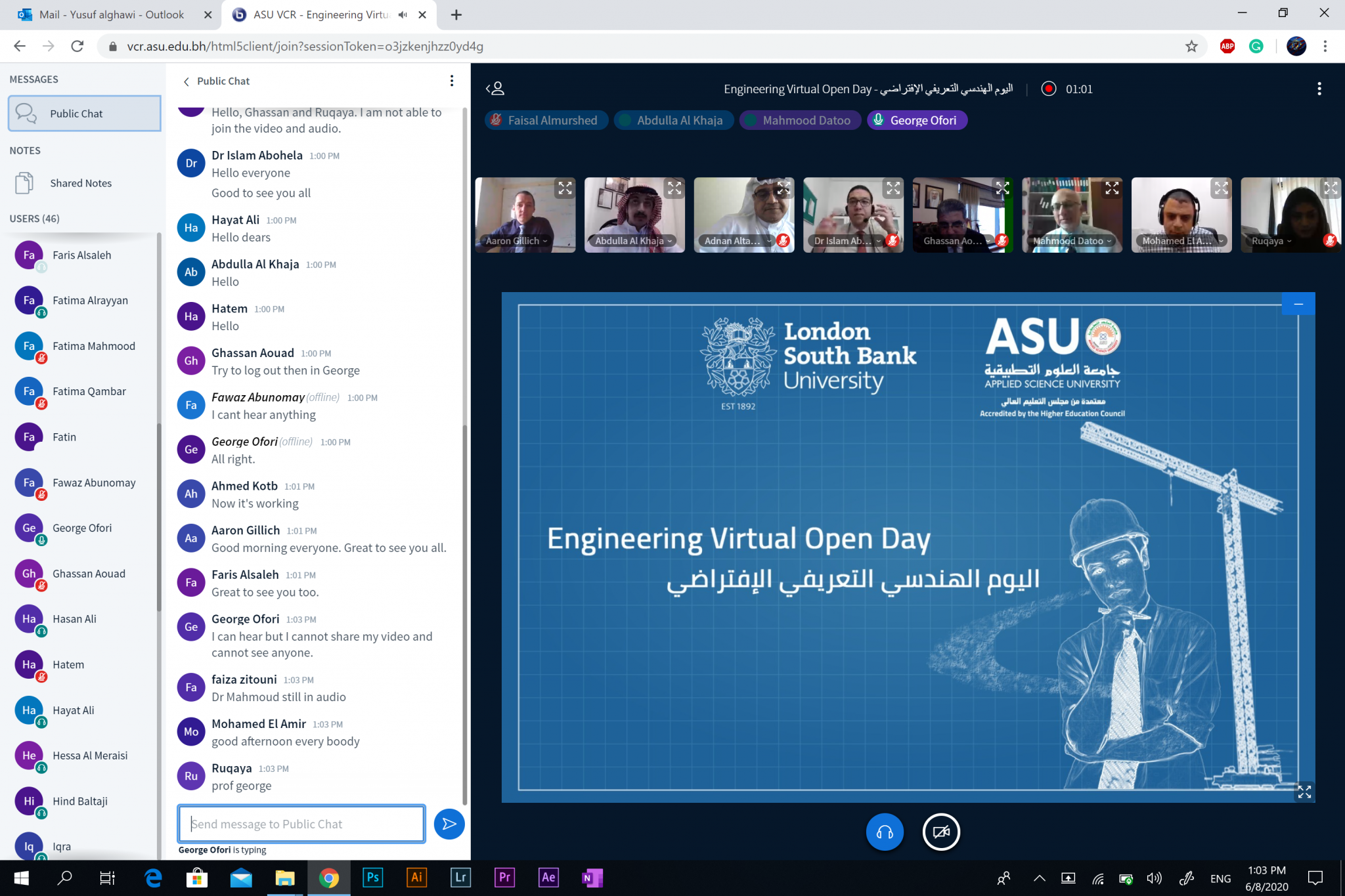Open Abdulla Al Khaja webcam name dropdown
This screenshot has width=1345, height=896.
click(634, 241)
